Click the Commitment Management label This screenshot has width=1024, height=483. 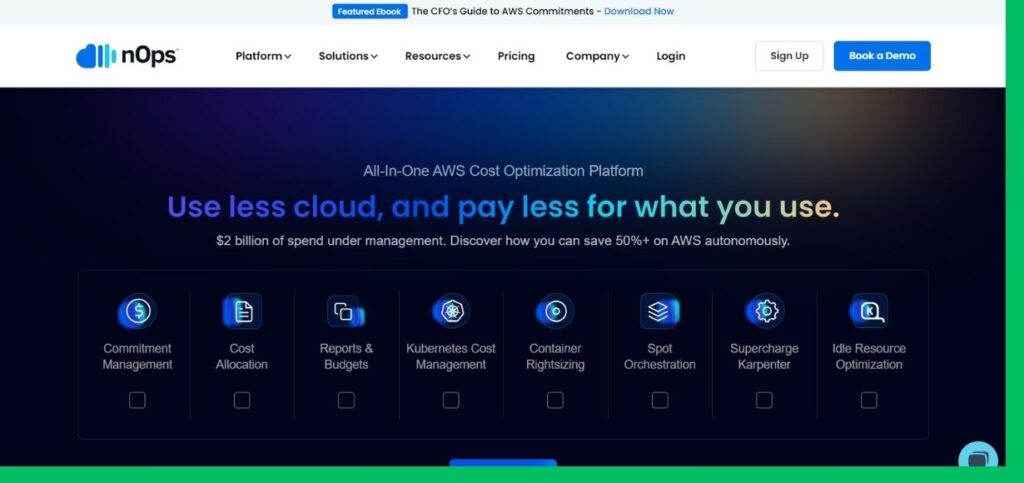click(137, 356)
